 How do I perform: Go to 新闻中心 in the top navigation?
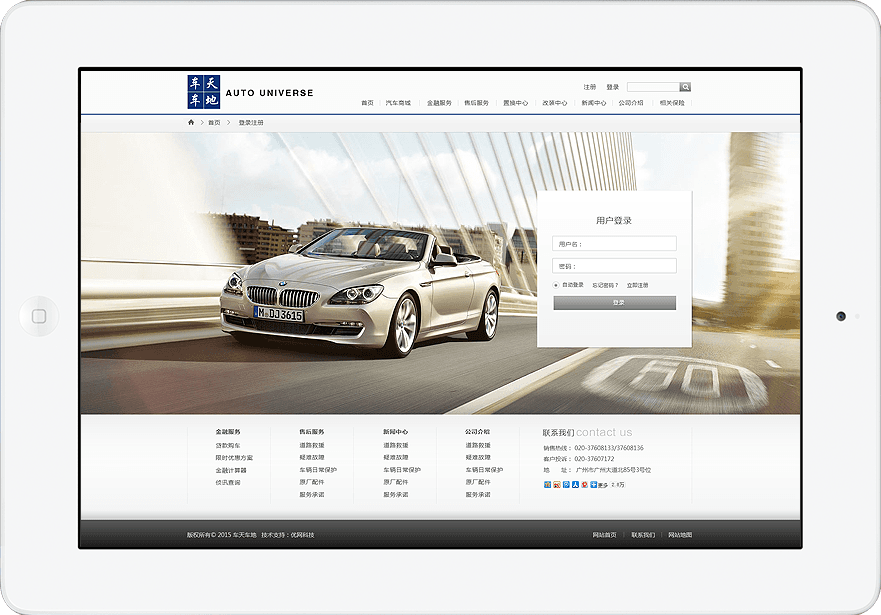pyautogui.click(x=593, y=103)
